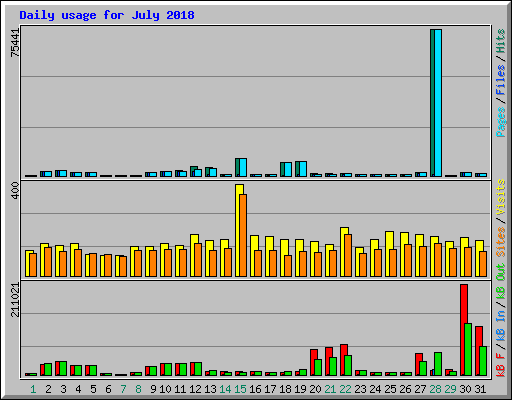
Task: Click day 16 on the x-axis
Action: [255, 389]
